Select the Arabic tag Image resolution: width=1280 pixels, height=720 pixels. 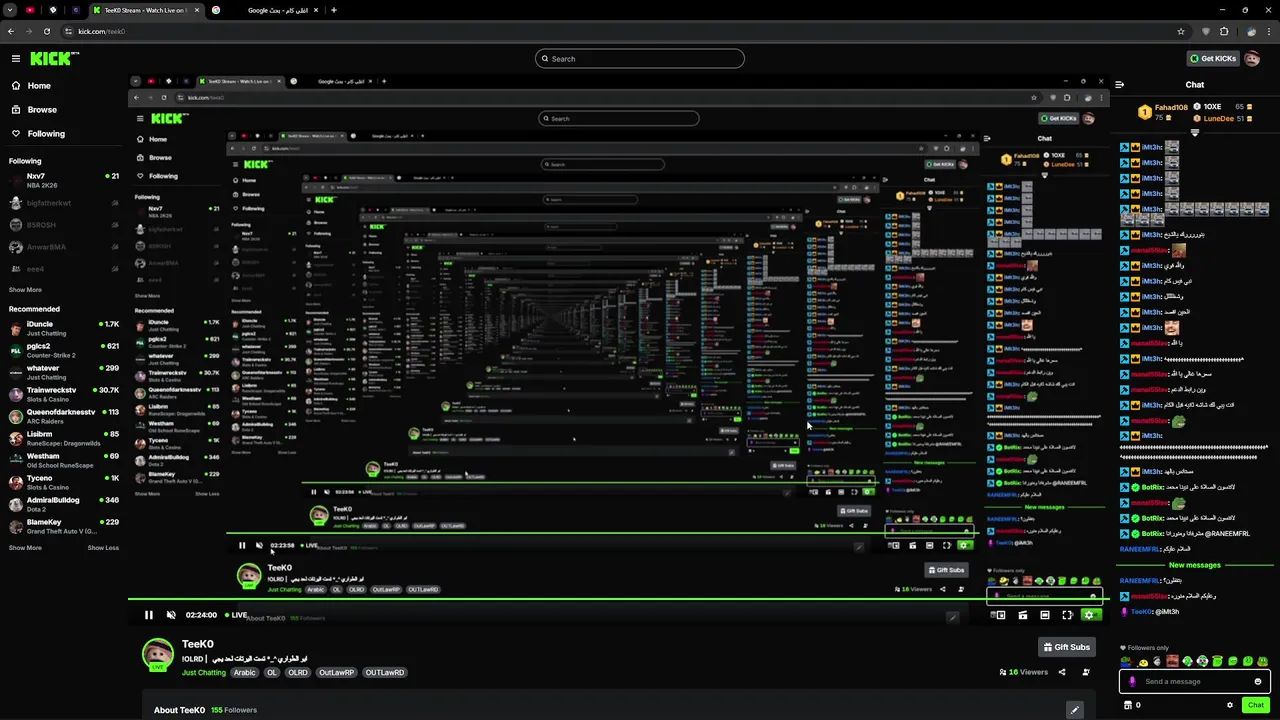pyautogui.click(x=245, y=673)
